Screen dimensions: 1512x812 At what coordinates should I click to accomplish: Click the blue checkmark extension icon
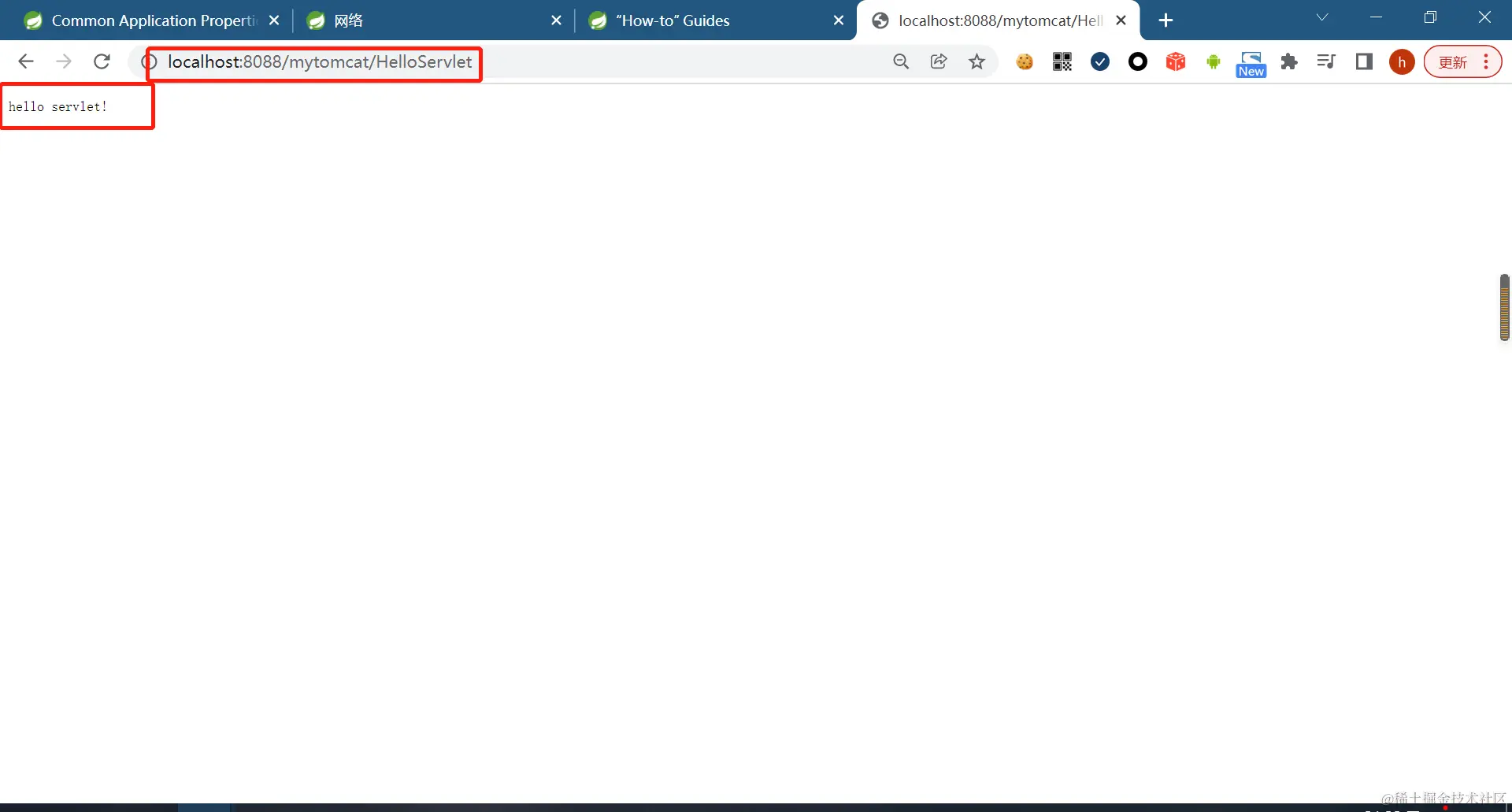[1100, 61]
